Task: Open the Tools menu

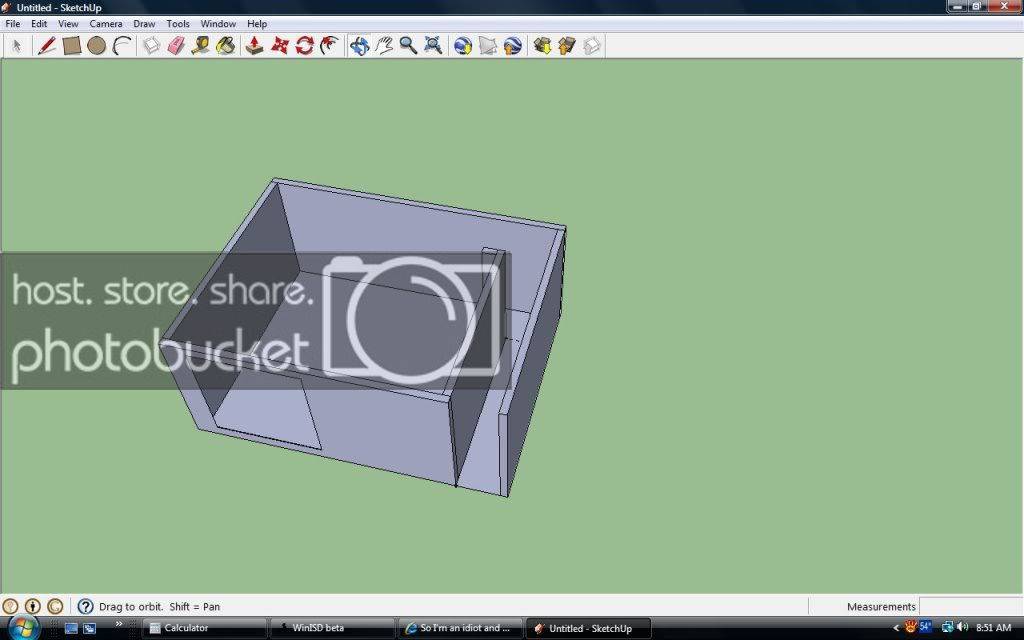Action: point(178,24)
